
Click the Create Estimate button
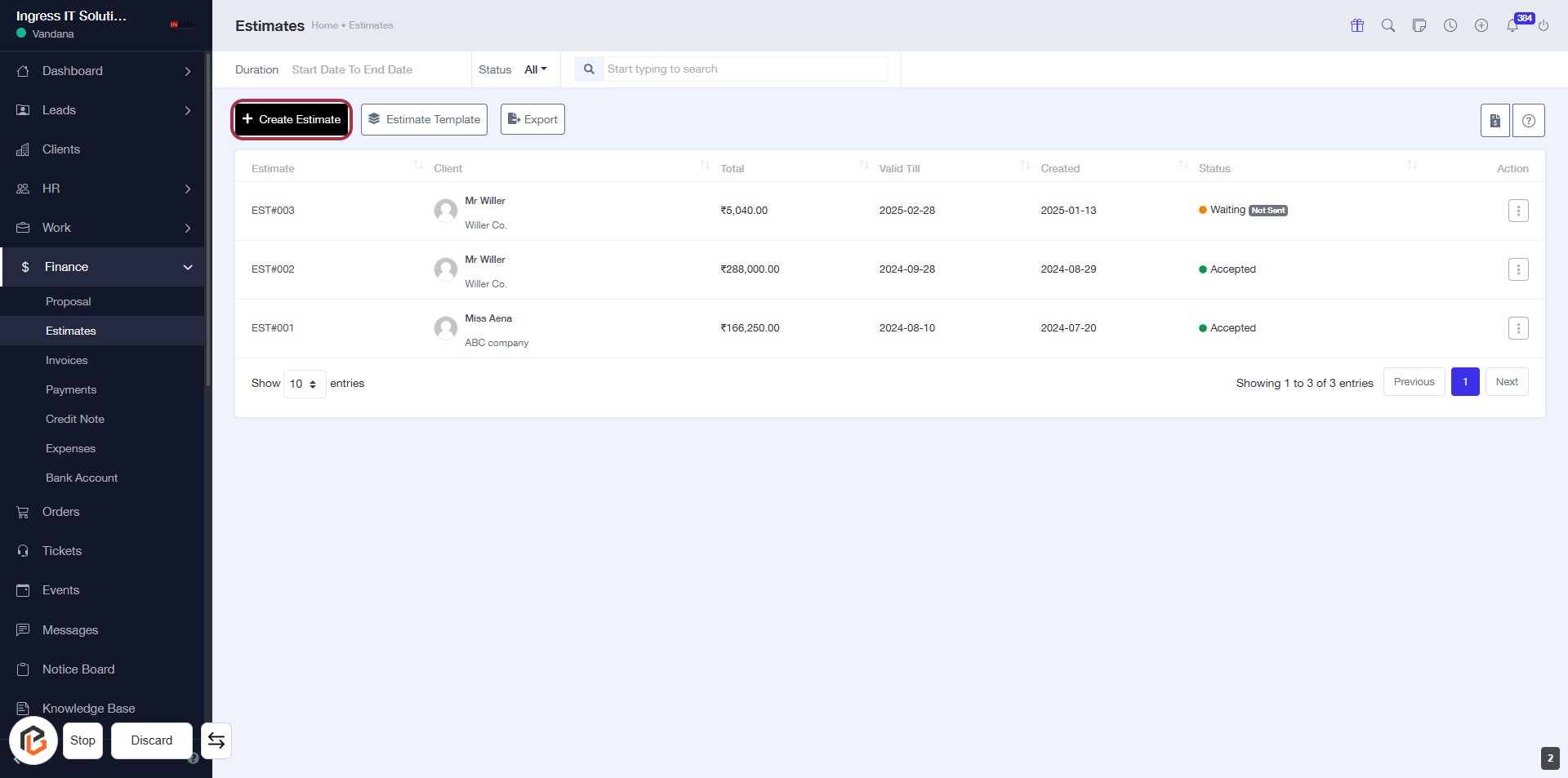[x=292, y=119]
